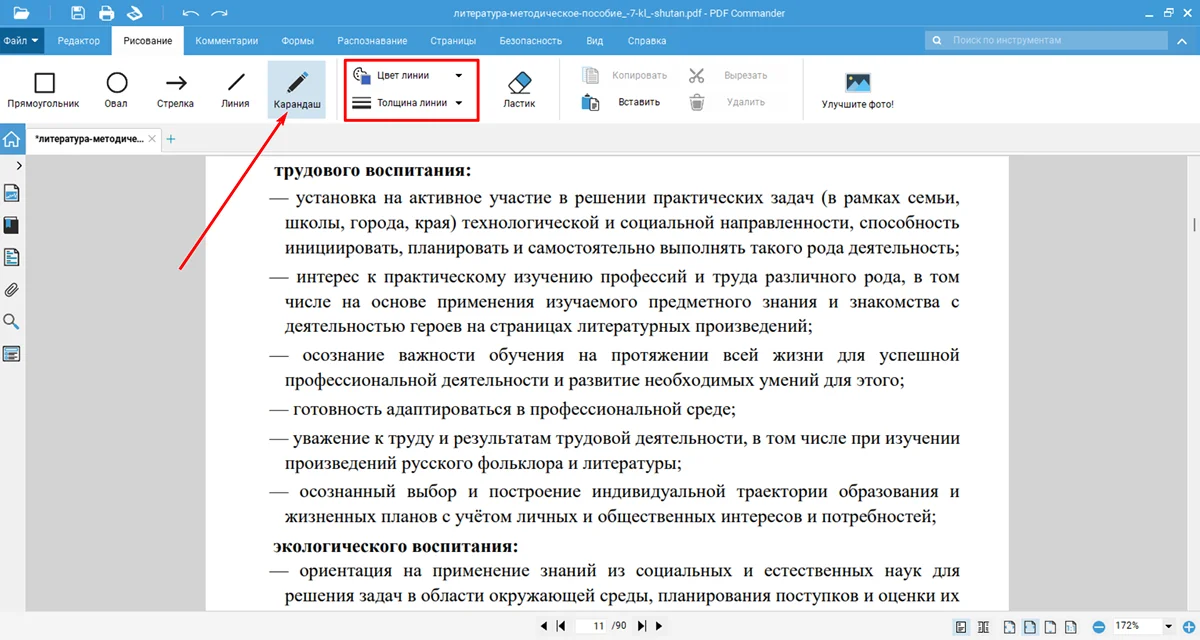The width and height of the screenshot is (1200, 640).
Task: Open the Толщина линии dropdown
Action: coord(410,102)
